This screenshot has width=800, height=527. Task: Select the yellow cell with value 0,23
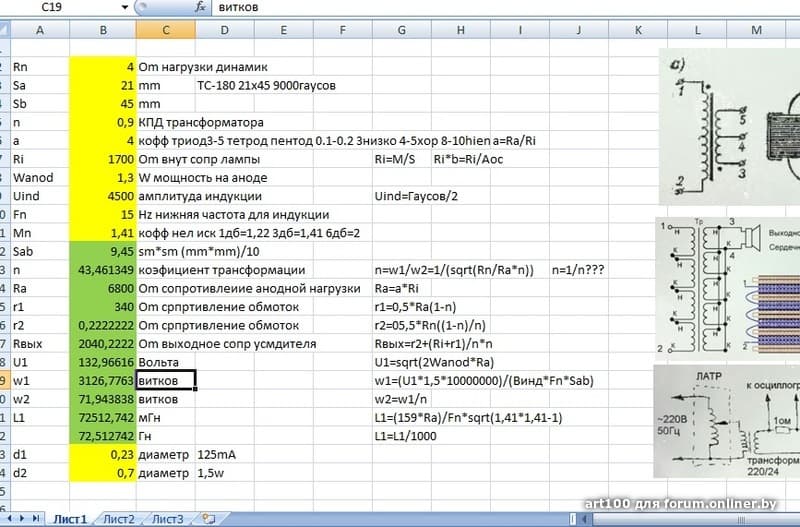[x=103, y=455]
